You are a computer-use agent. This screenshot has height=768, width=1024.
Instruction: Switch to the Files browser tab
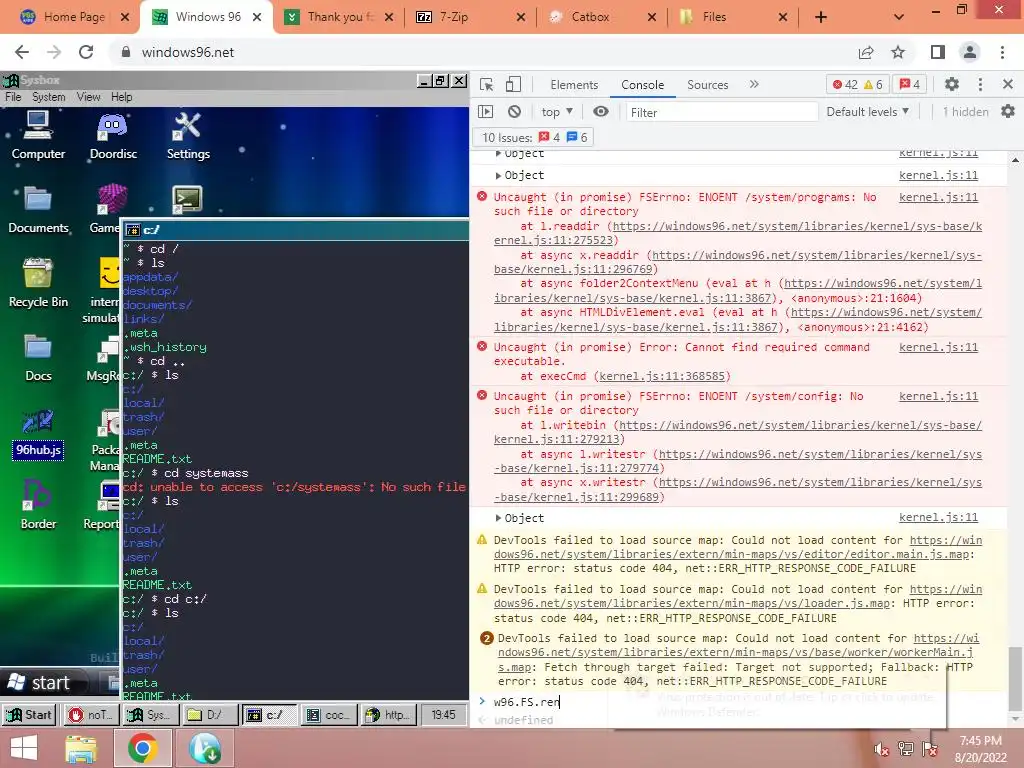tap(733, 17)
